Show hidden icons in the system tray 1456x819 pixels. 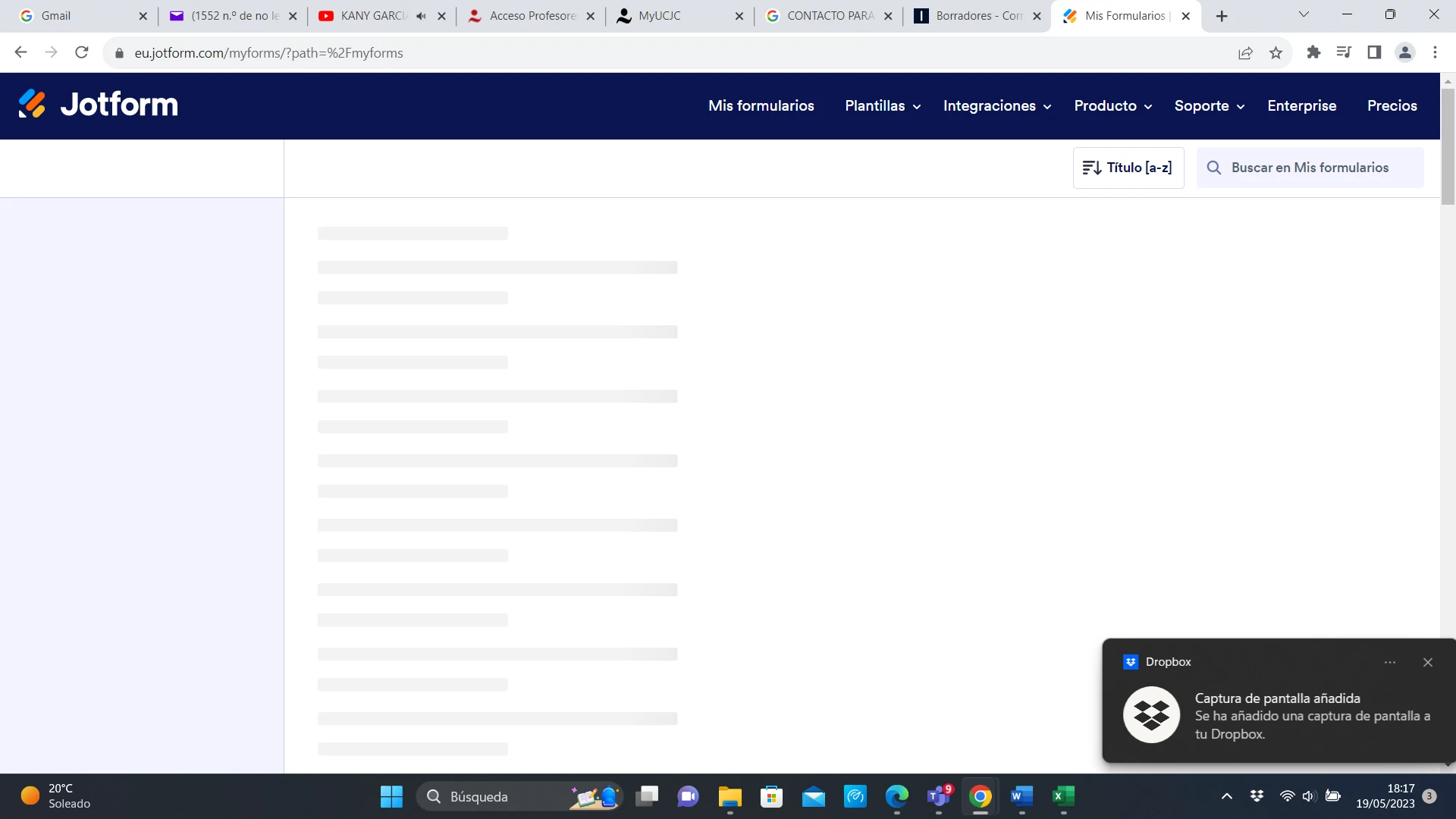pyautogui.click(x=1226, y=796)
